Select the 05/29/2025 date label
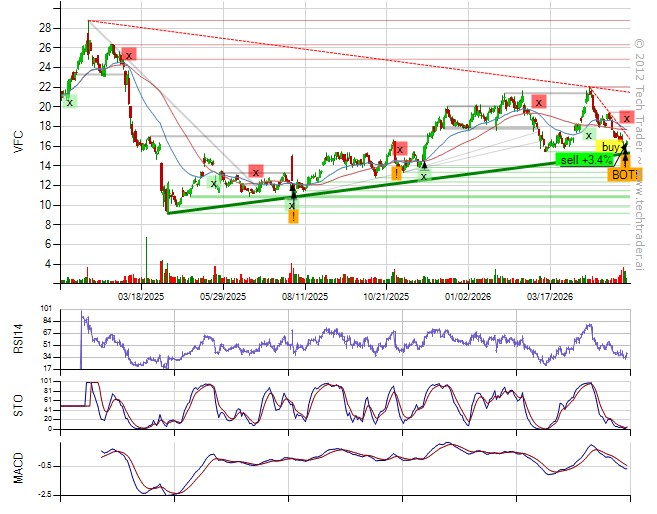 [x=223, y=297]
